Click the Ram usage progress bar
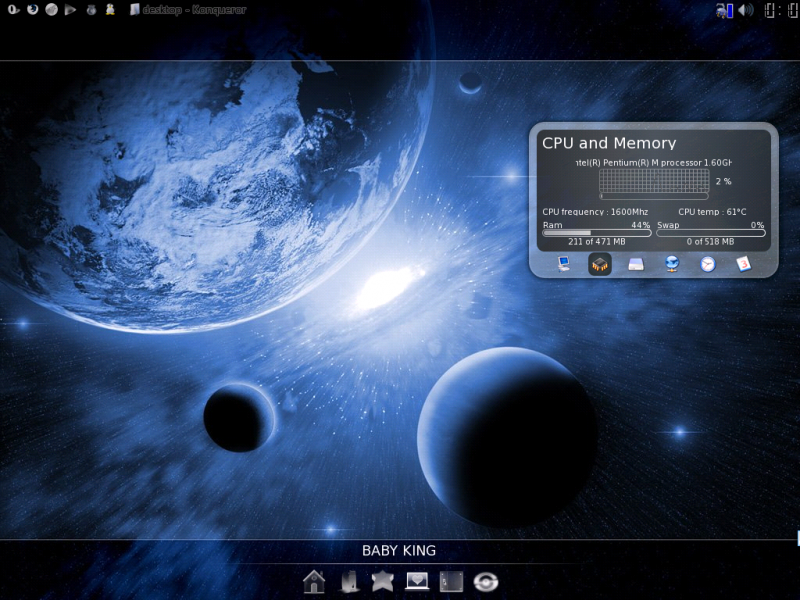 (x=597, y=233)
